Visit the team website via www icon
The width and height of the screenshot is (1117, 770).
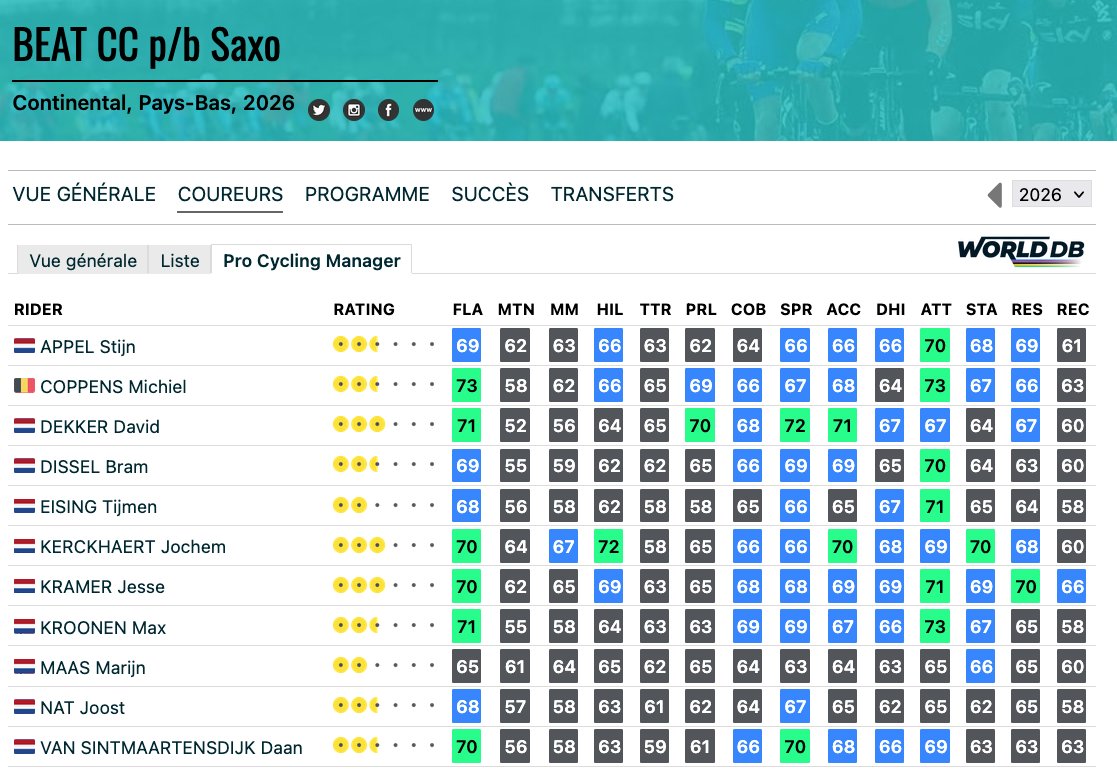pos(423,110)
